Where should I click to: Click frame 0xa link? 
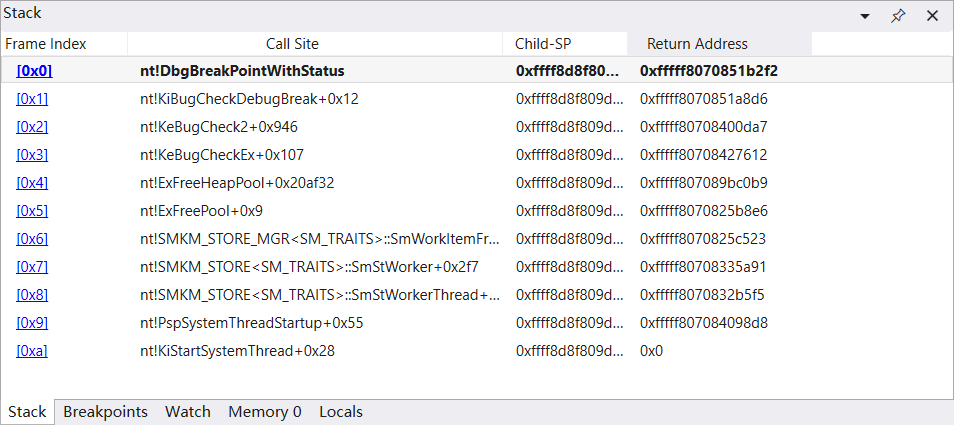(x=32, y=351)
